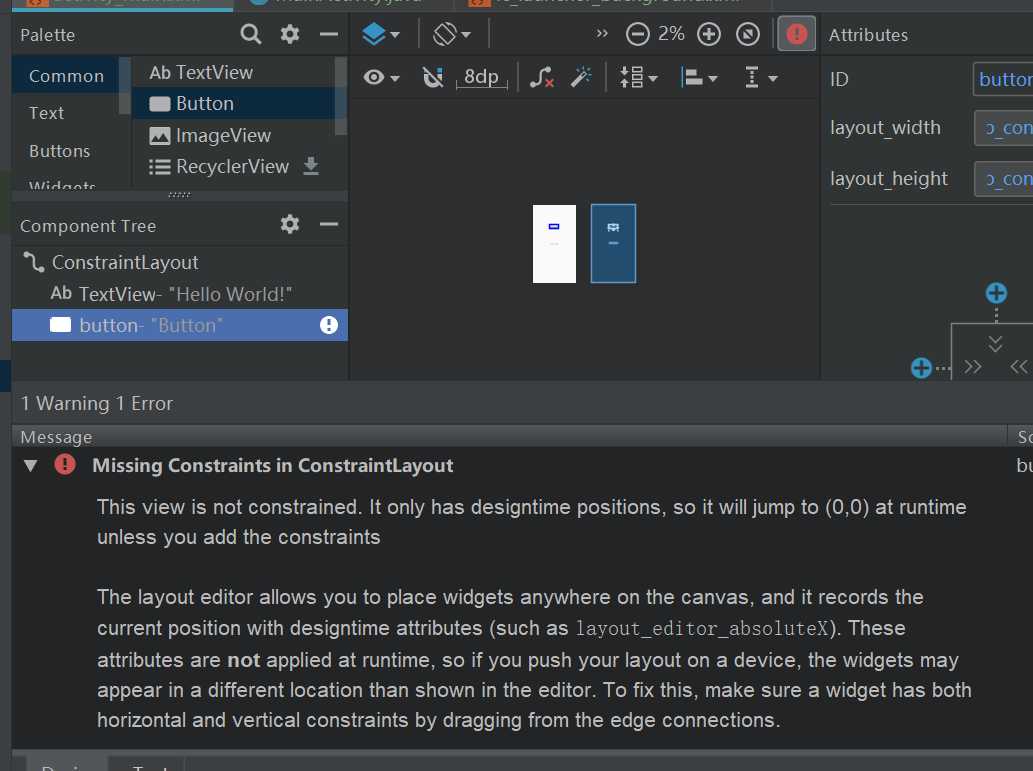
Task: Pick TextView from the palette
Action: coord(201,72)
